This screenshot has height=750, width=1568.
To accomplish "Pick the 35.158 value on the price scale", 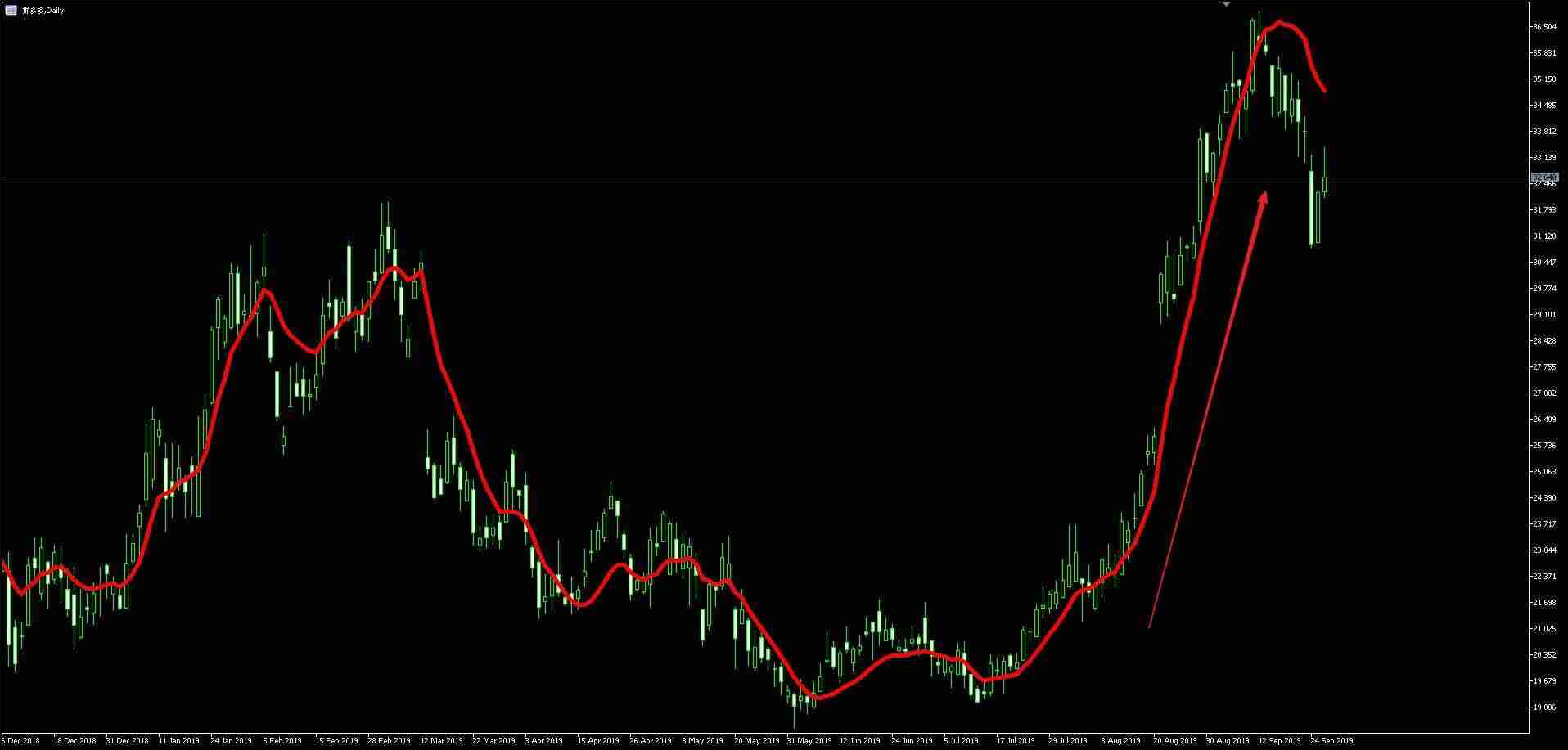I will (1544, 79).
